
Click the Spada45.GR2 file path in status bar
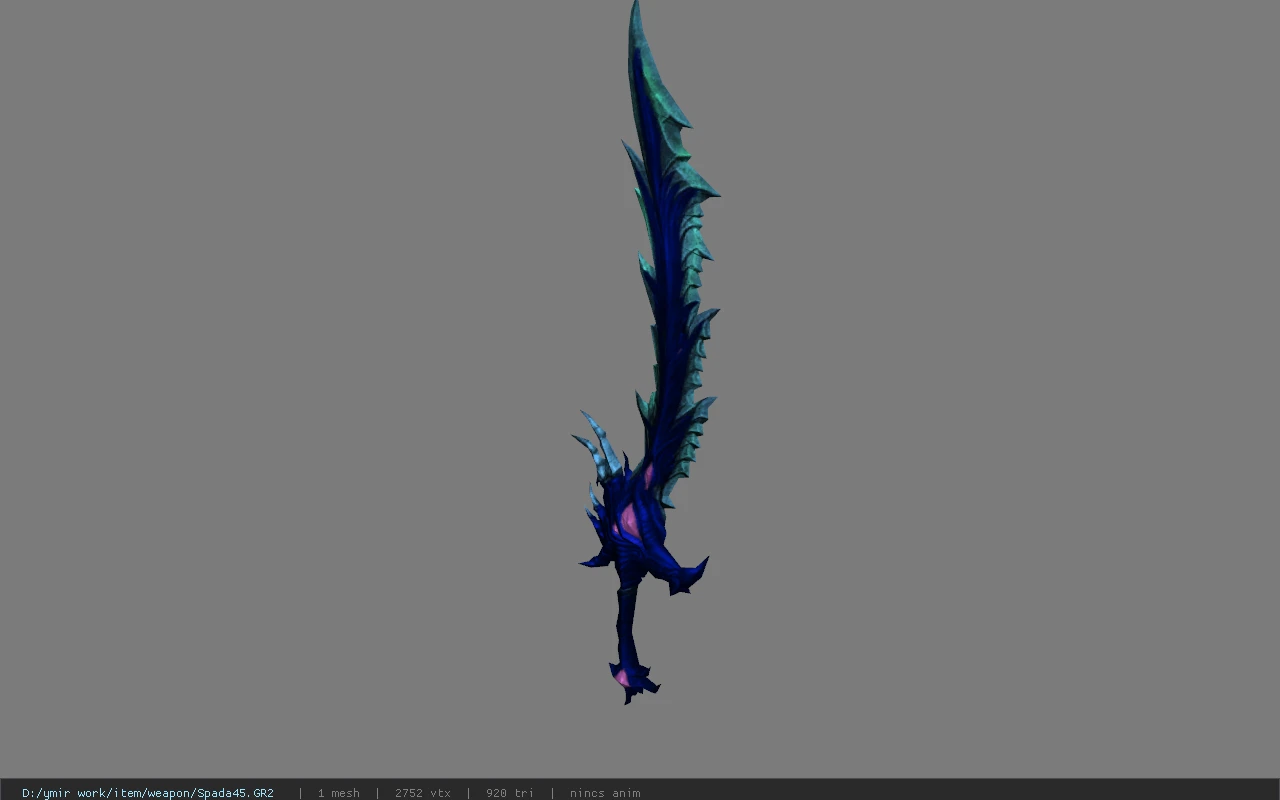click(148, 793)
